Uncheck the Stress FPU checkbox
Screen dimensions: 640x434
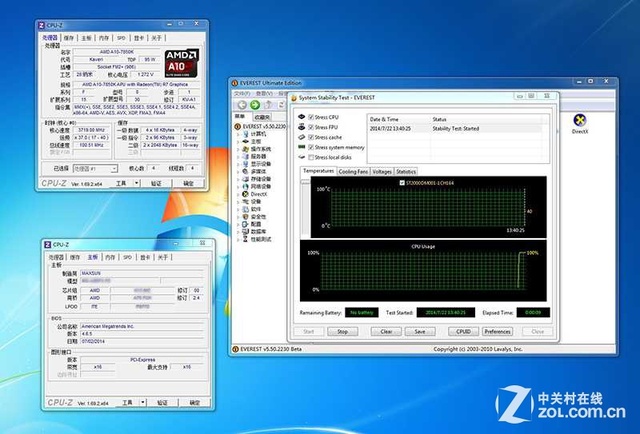tap(311, 127)
